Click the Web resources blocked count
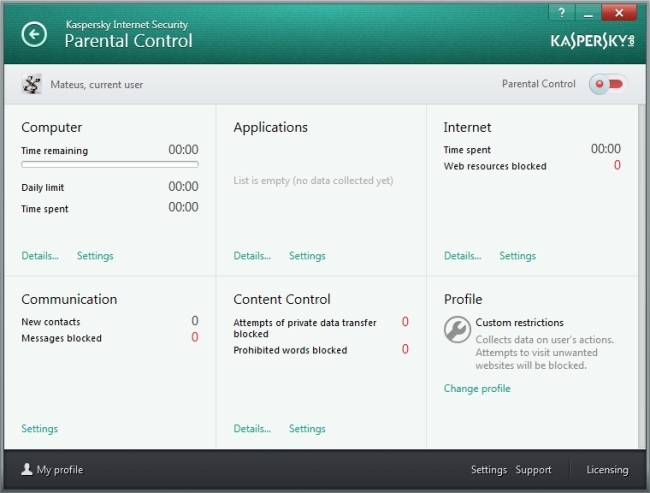 (x=617, y=165)
